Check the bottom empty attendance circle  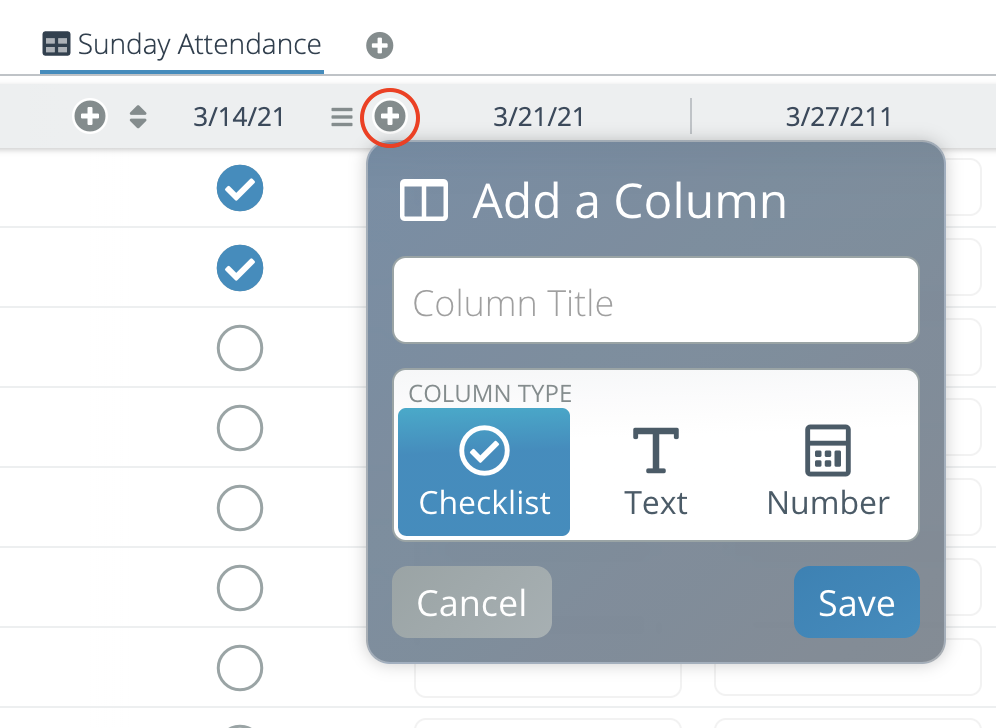239,668
